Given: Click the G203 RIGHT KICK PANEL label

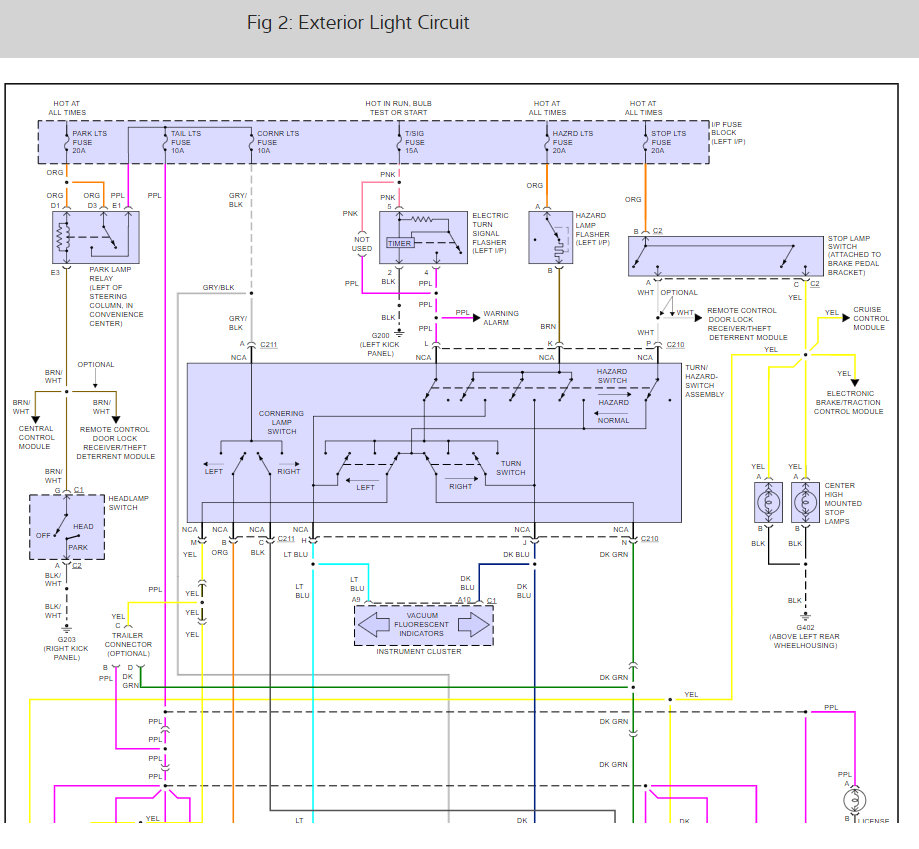Looking at the screenshot, I should (66, 649).
